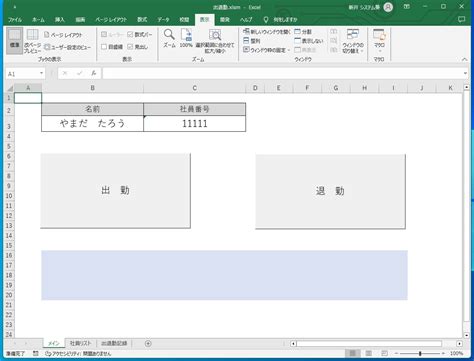
Task: Switch to page layout view in status bar
Action: coord(369,353)
